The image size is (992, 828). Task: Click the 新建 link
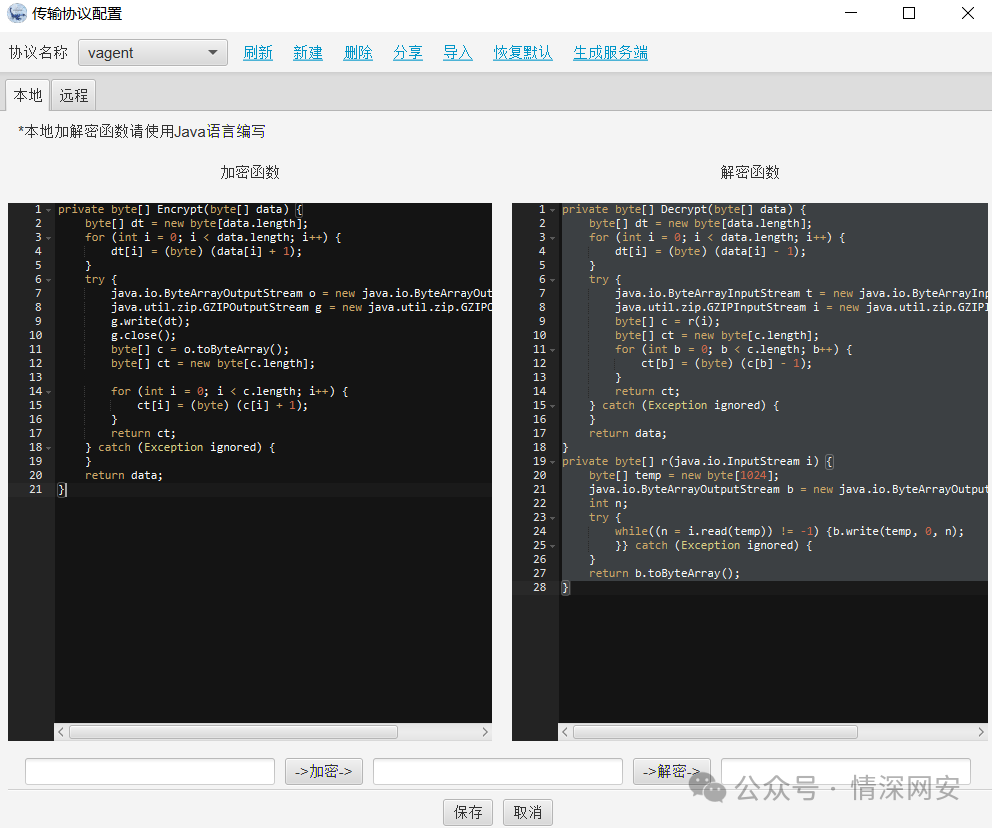(308, 53)
